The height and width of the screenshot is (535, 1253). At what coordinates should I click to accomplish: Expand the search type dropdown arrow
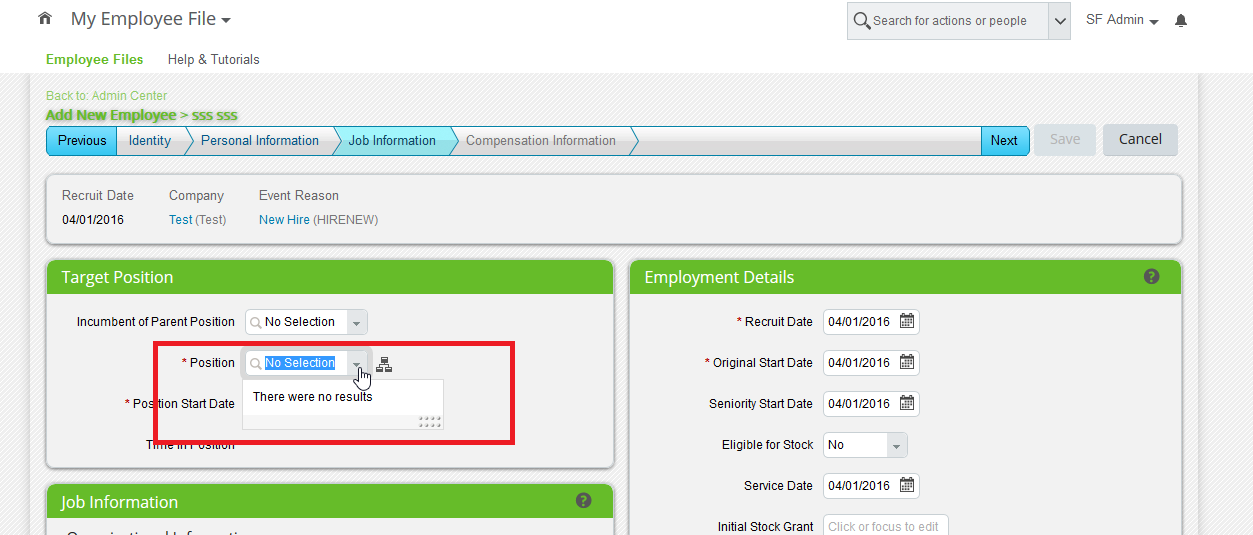[x=1059, y=21]
